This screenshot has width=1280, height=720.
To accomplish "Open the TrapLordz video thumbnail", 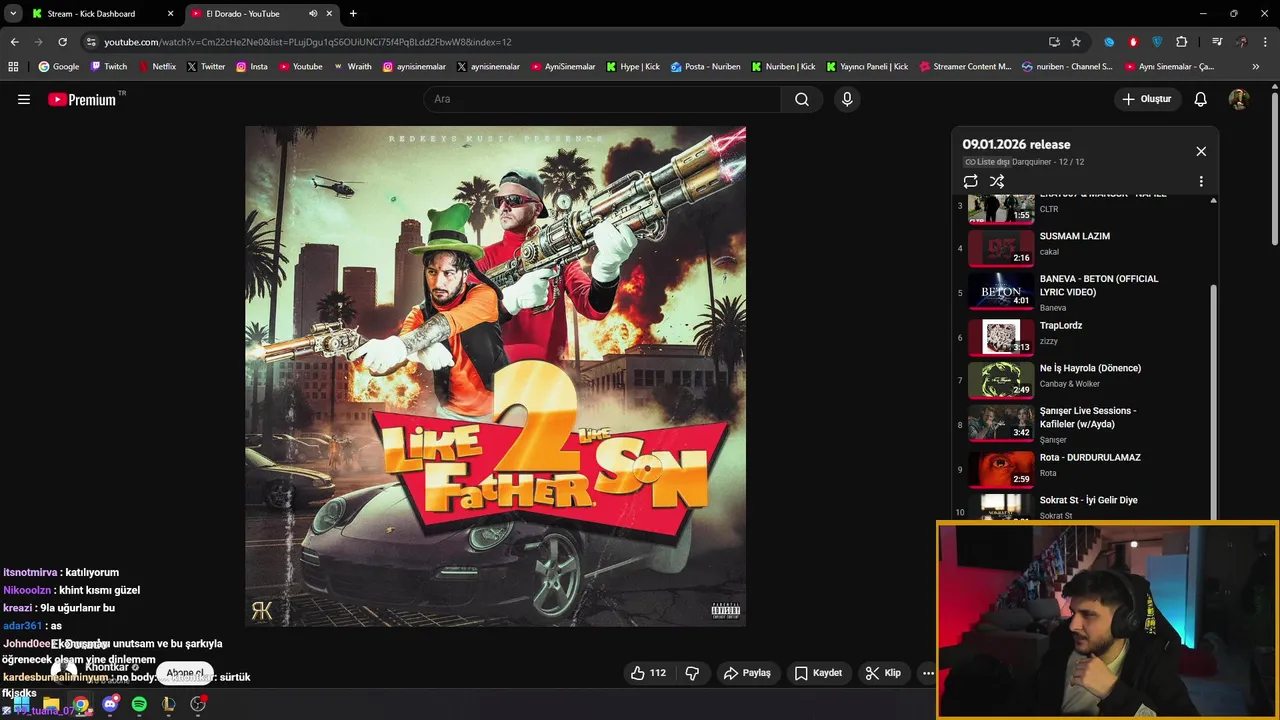I will point(1001,337).
